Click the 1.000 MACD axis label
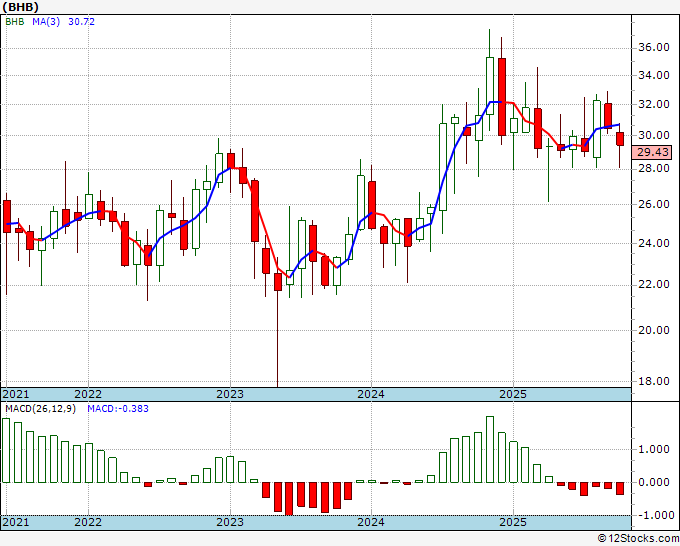The image size is (680, 546). pos(653,449)
